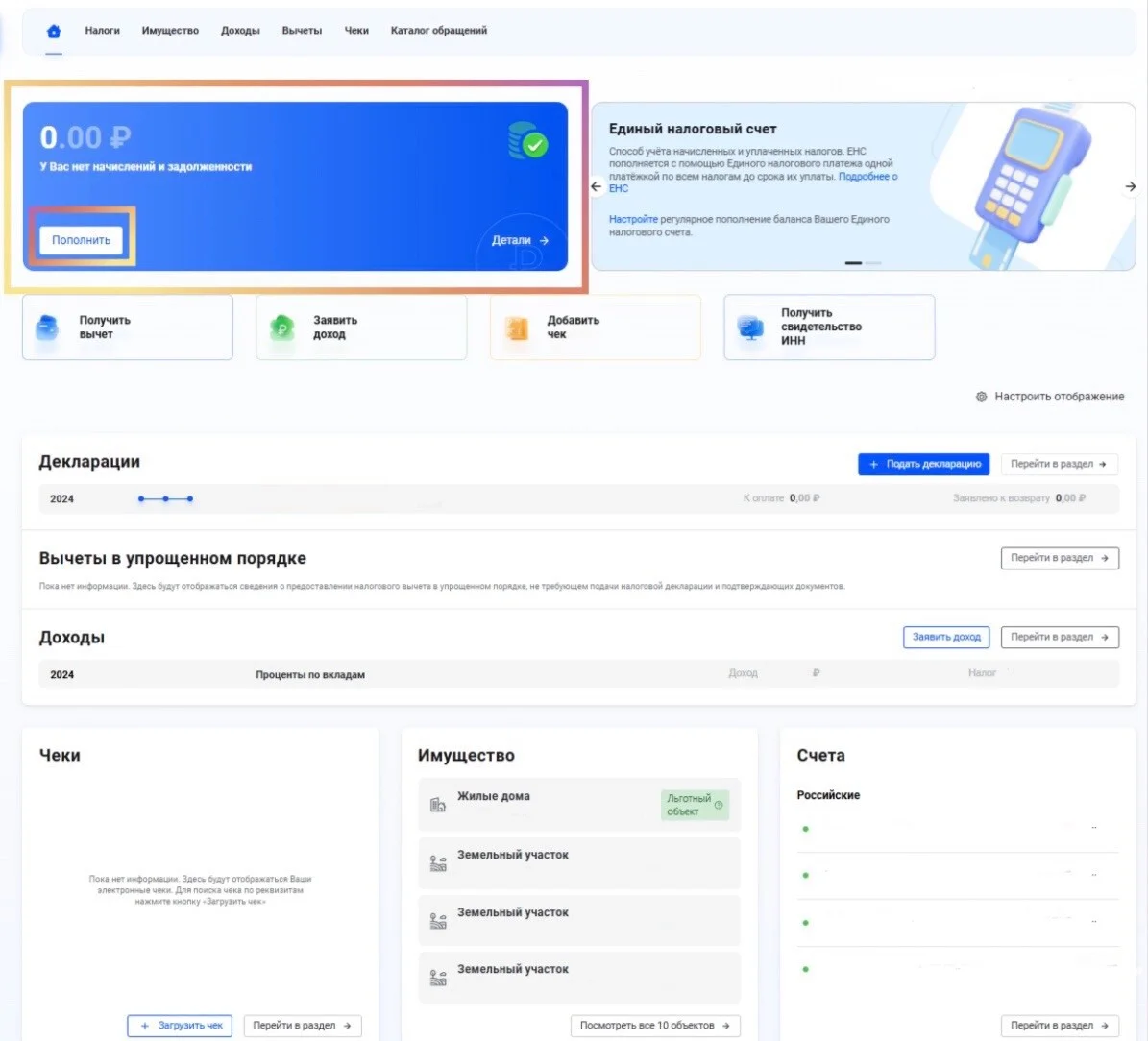Go to the home page icon

(x=54, y=31)
